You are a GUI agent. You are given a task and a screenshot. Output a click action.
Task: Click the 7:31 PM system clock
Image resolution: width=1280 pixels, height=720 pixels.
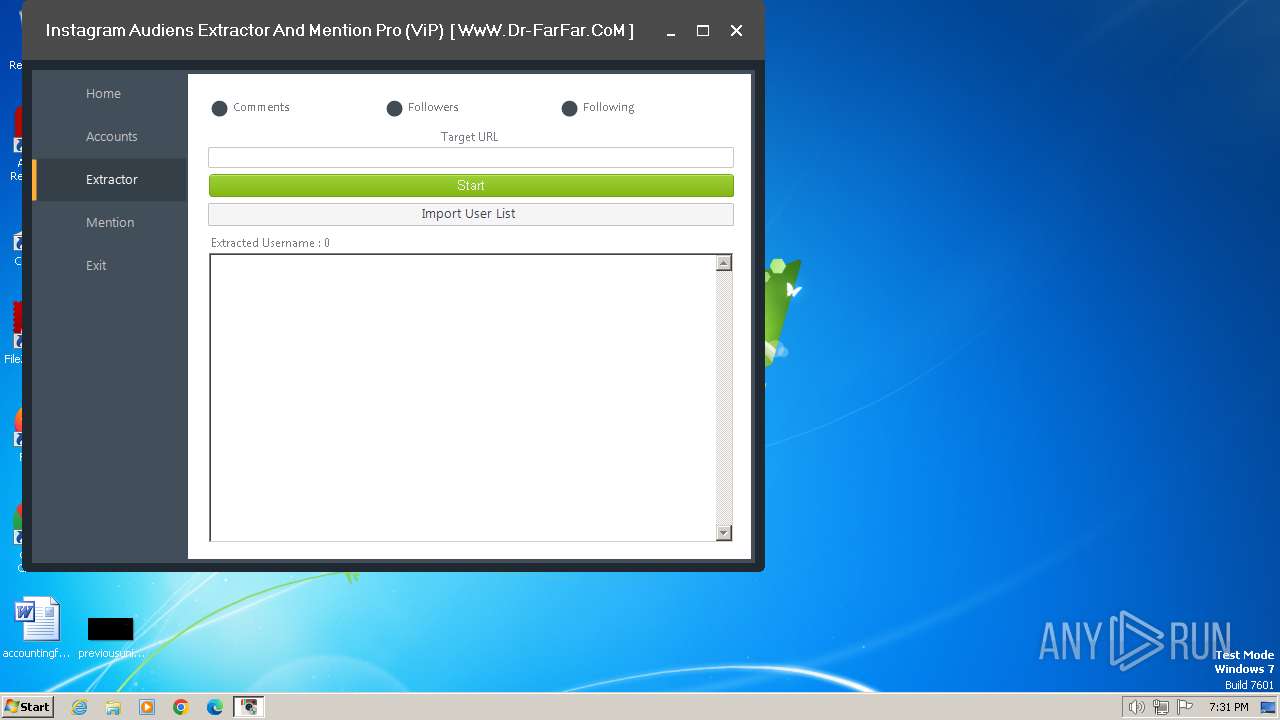[x=1229, y=707]
